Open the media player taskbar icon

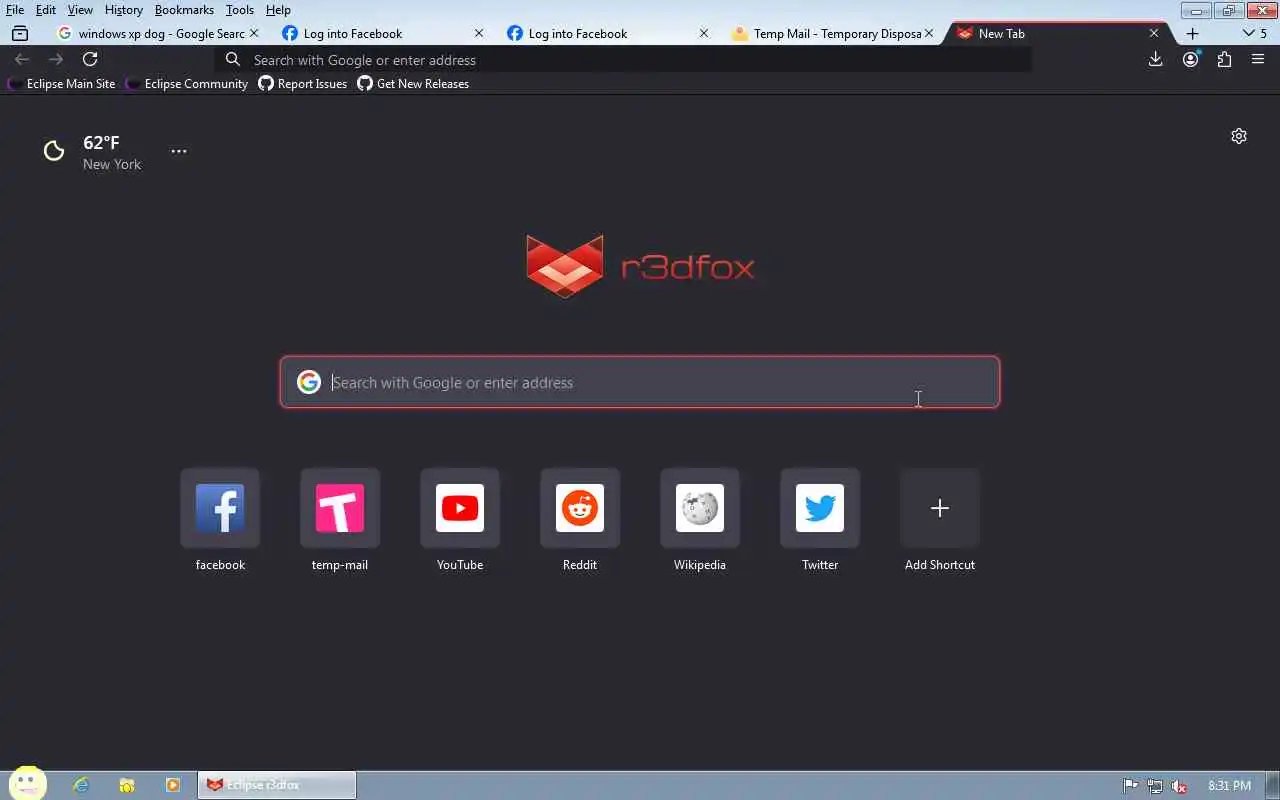click(x=173, y=785)
